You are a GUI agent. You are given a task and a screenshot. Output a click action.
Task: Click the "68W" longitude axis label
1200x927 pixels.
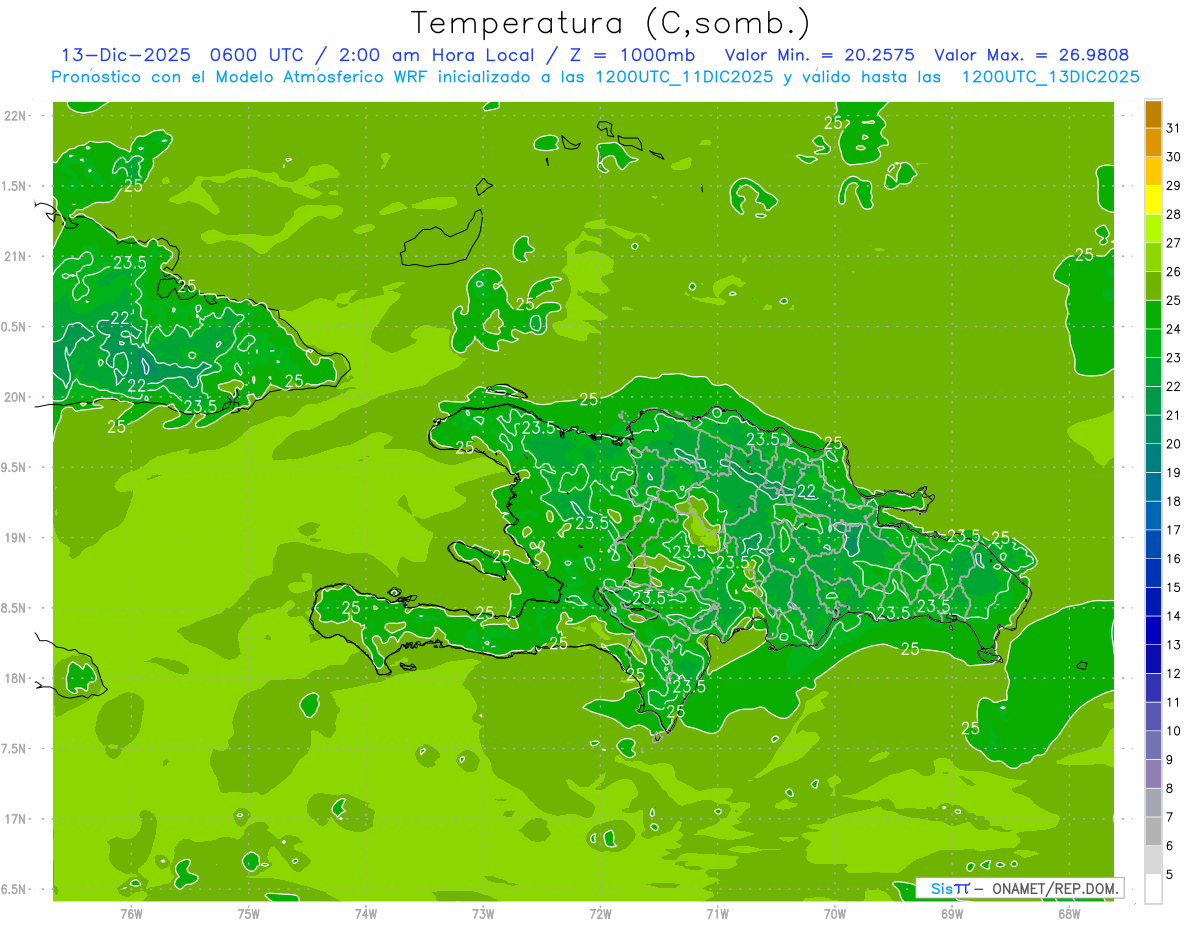[1069, 913]
